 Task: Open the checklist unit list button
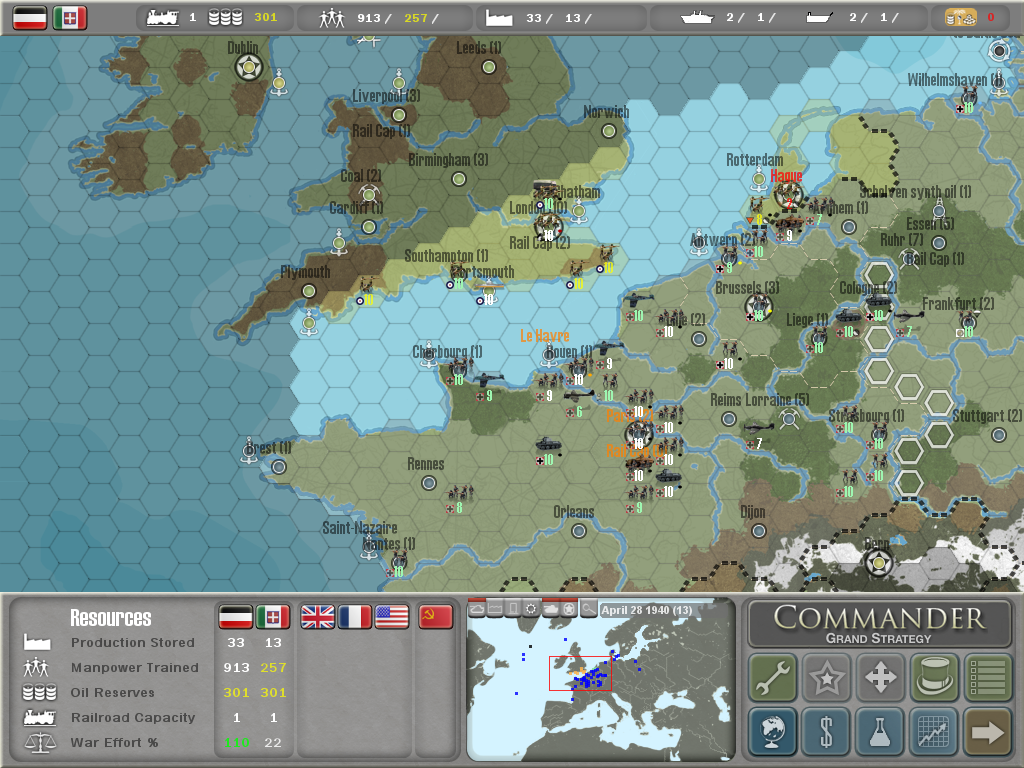tap(987, 677)
